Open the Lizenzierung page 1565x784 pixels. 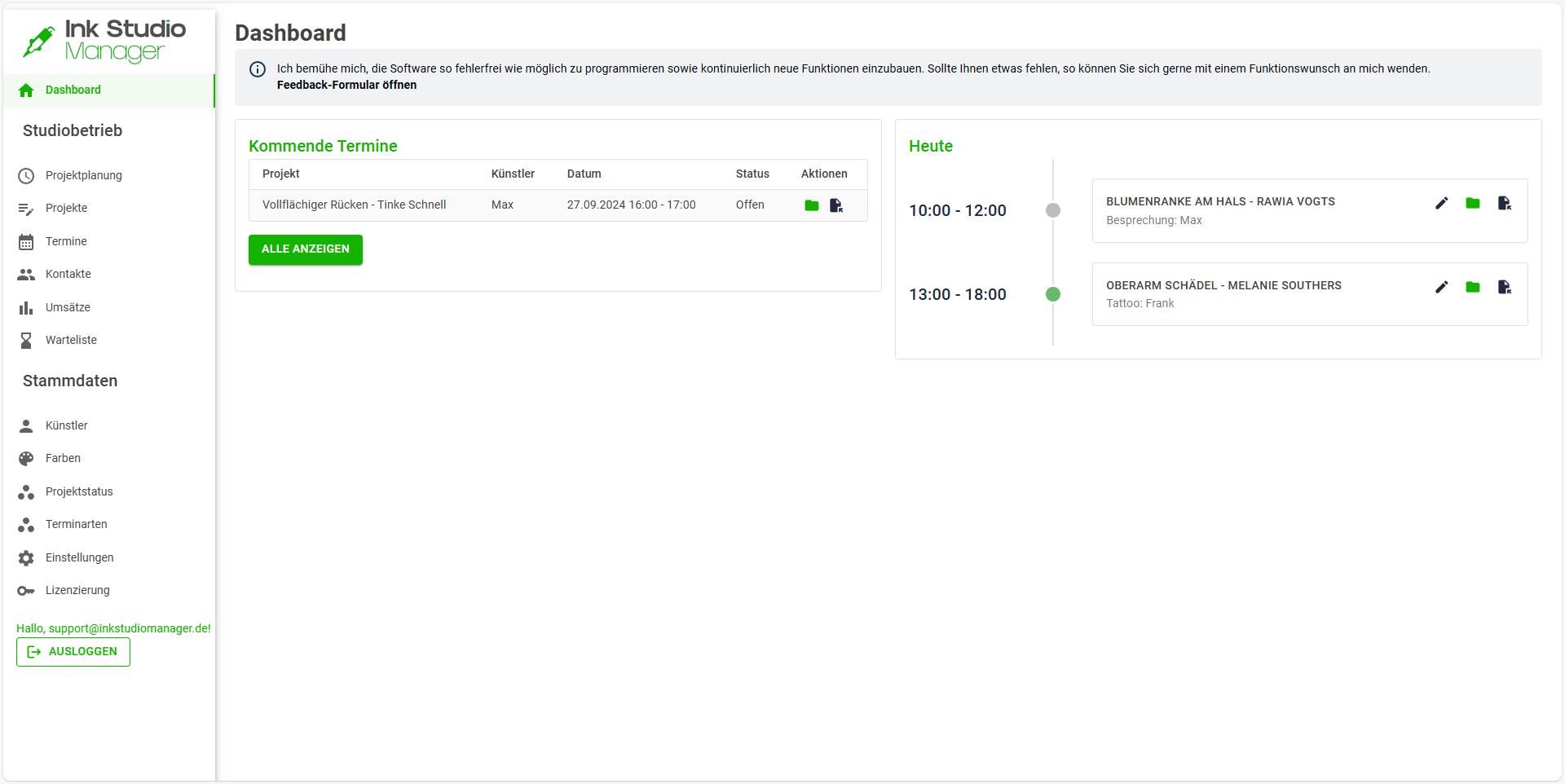[x=109, y=591]
